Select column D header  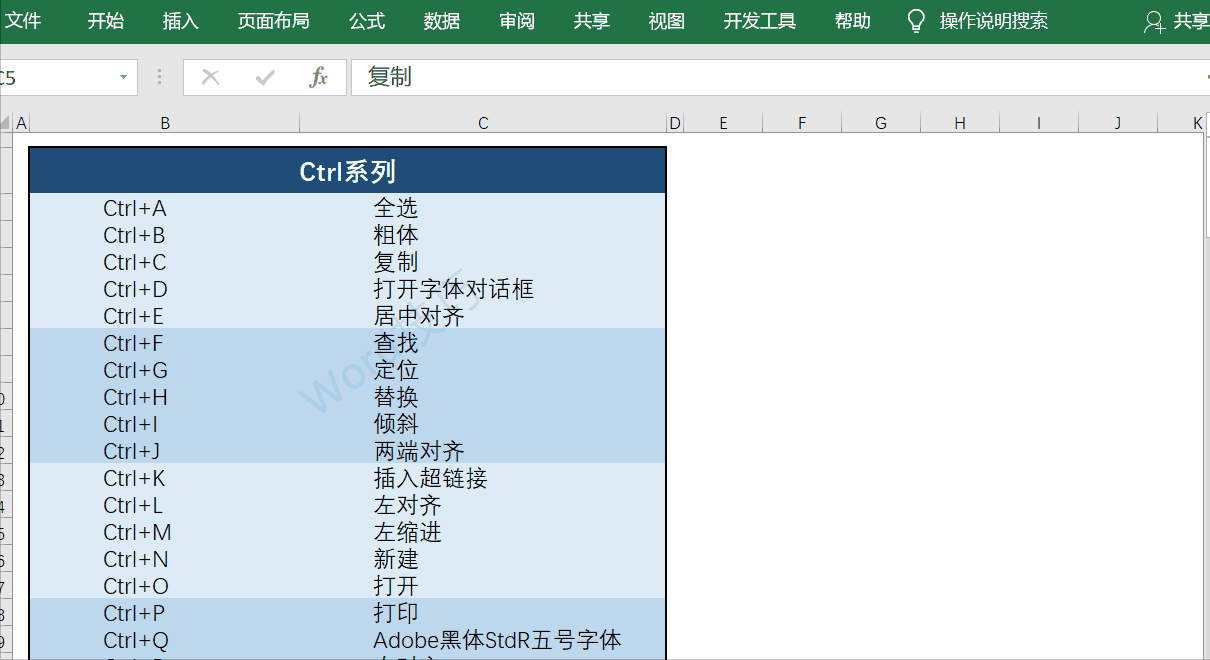pos(675,123)
